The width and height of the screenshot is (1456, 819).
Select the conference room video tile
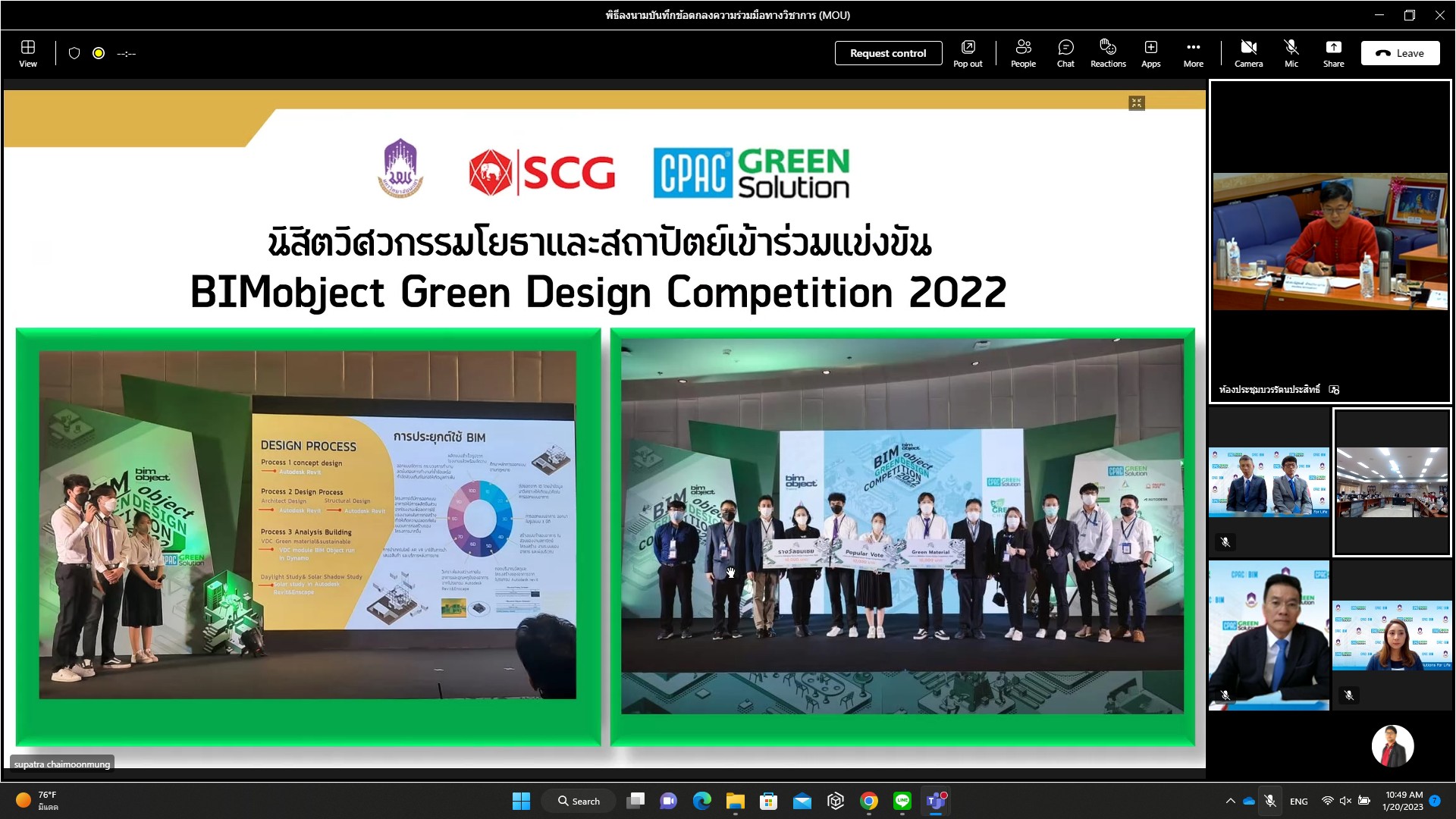coord(1392,482)
